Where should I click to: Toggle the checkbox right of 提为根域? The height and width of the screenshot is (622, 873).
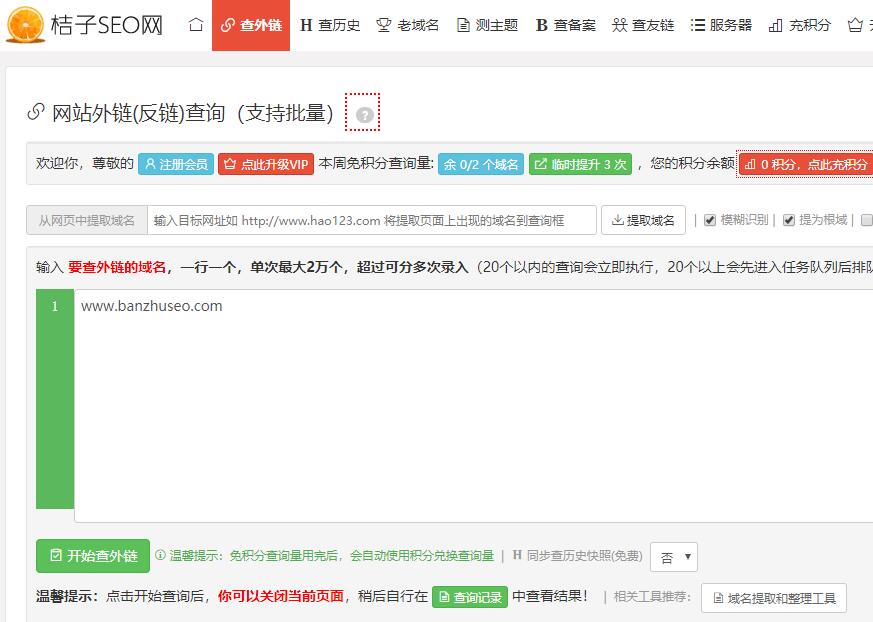point(864,219)
